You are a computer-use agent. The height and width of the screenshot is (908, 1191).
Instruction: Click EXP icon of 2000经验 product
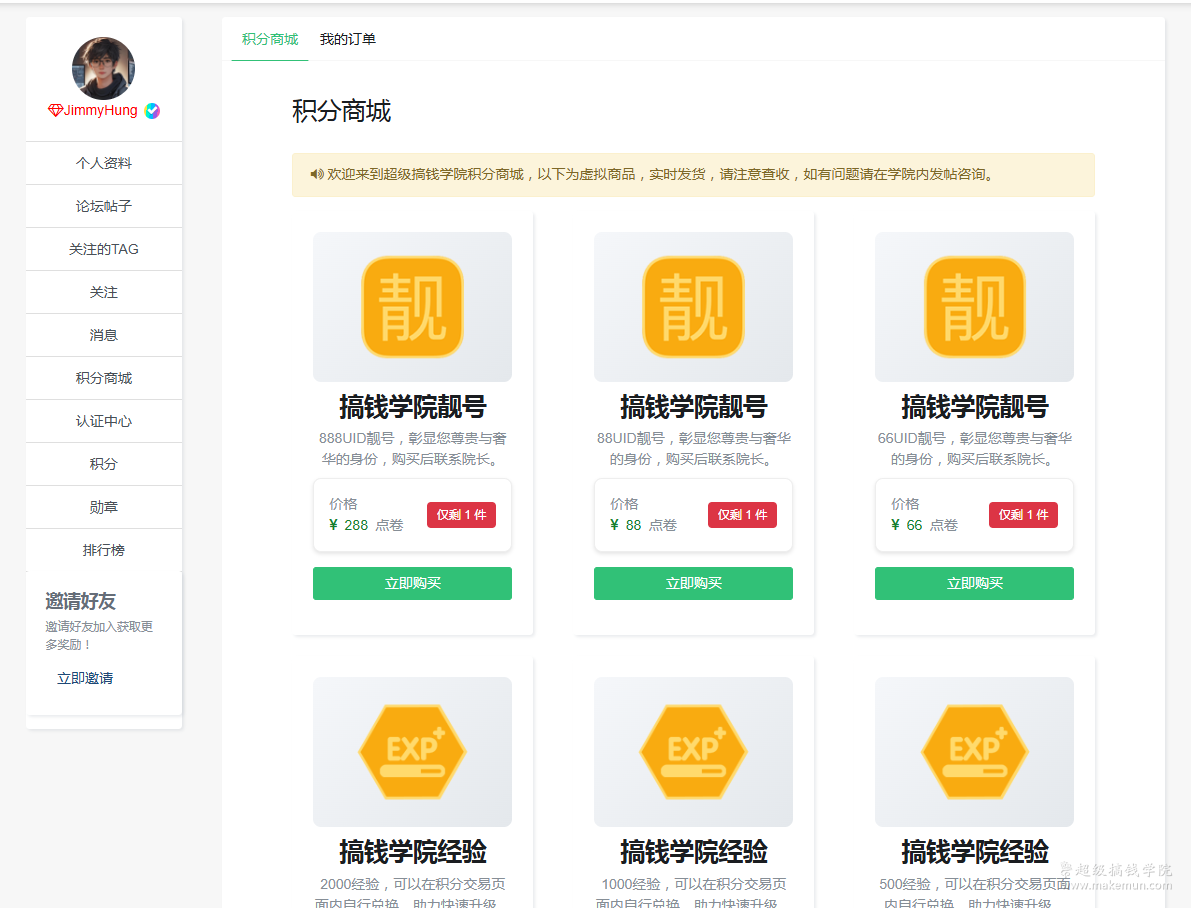412,751
